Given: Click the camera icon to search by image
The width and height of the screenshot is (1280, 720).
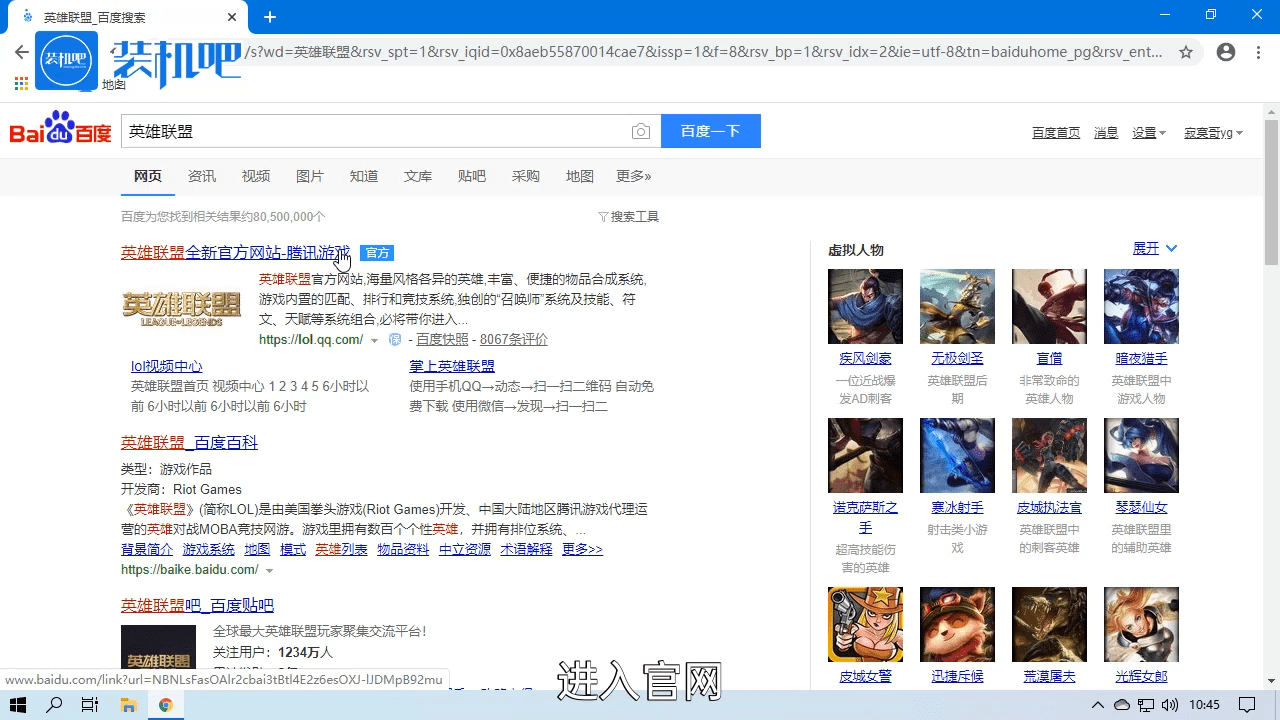Looking at the screenshot, I should pyautogui.click(x=641, y=131).
